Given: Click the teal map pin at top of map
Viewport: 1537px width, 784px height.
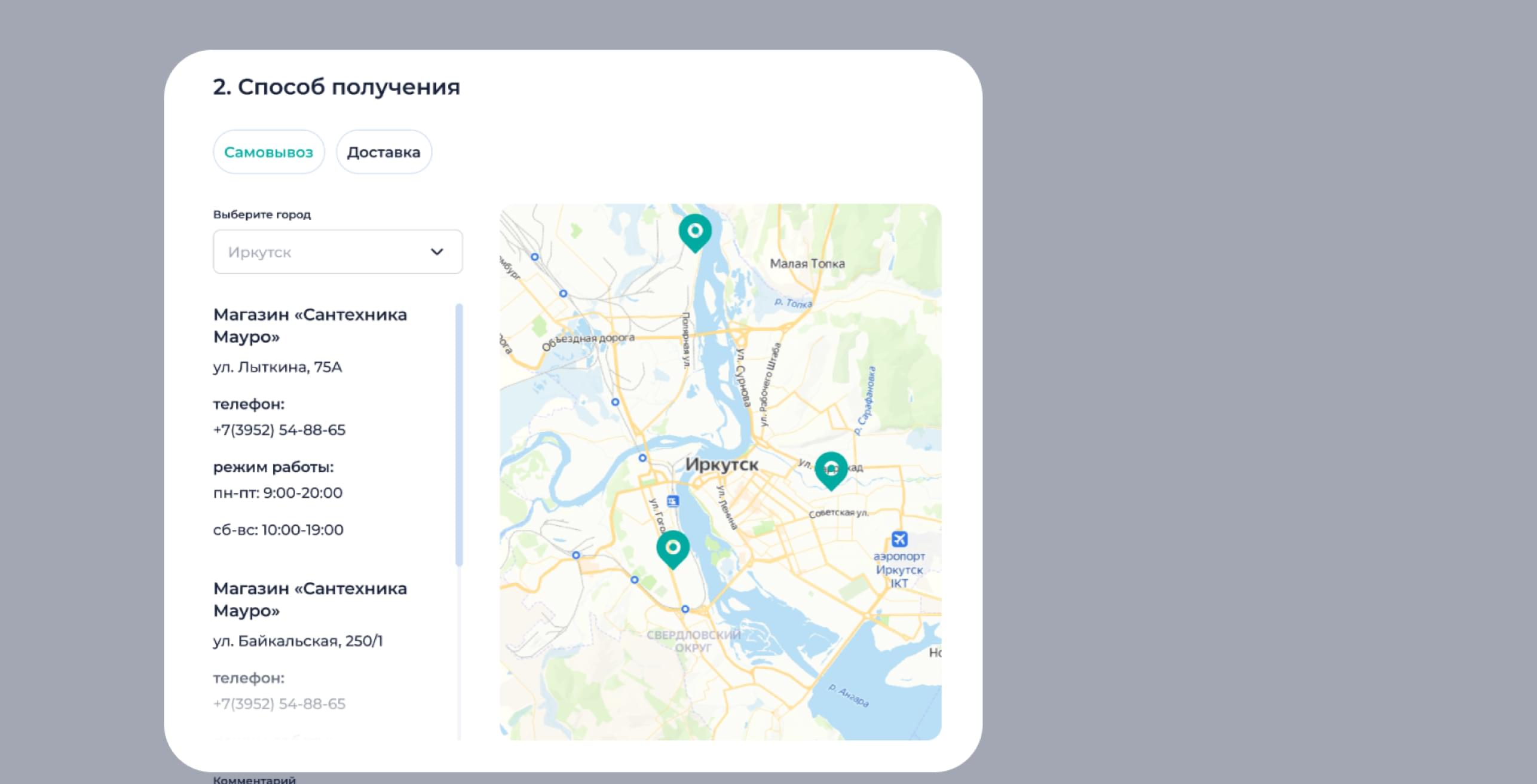Looking at the screenshot, I should pos(695,231).
